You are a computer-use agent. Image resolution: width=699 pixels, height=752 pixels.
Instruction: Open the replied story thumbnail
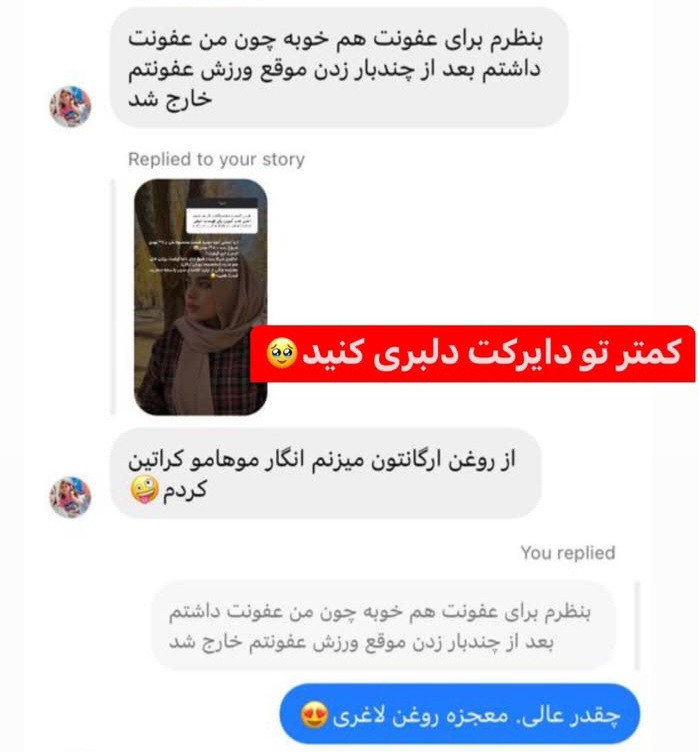[201, 297]
